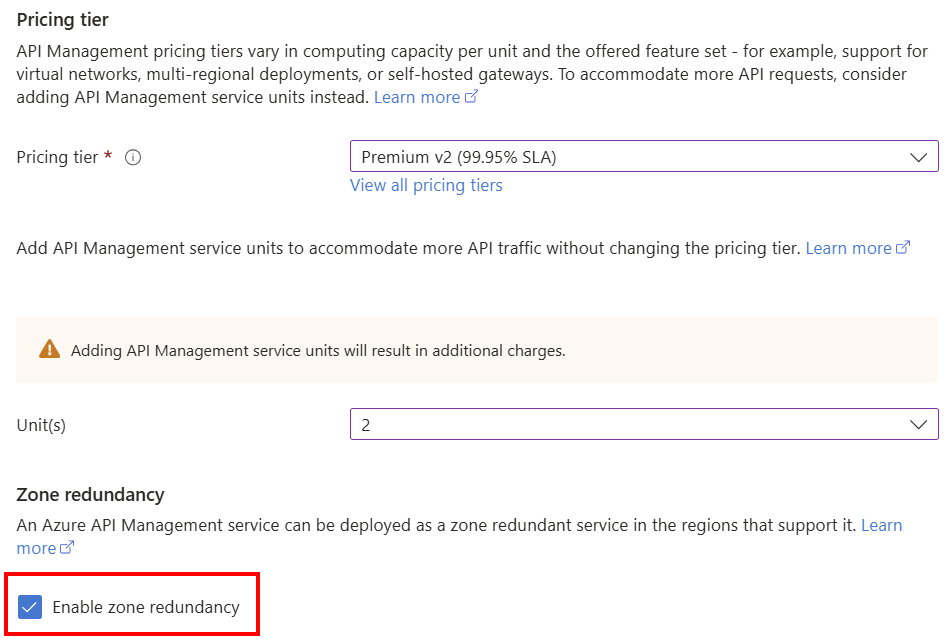Image resolution: width=952 pixels, height=640 pixels.
Task: Open the Premium v2 pricing tier dropdown
Action: [x=644, y=156]
